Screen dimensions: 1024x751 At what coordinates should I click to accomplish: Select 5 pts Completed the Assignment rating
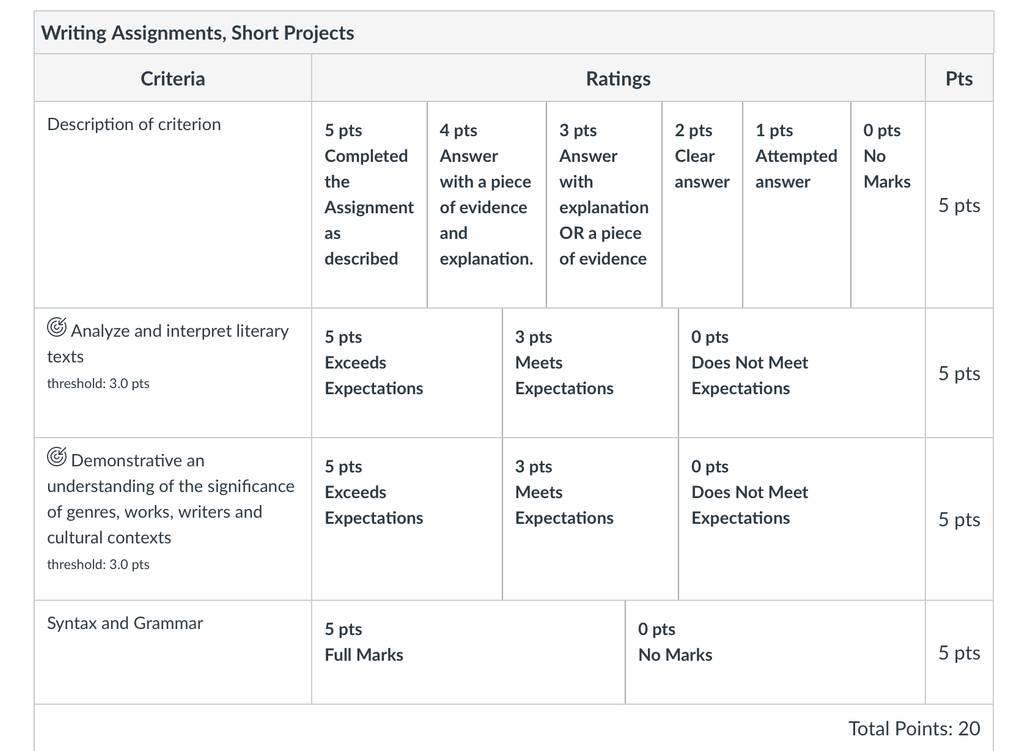370,204
